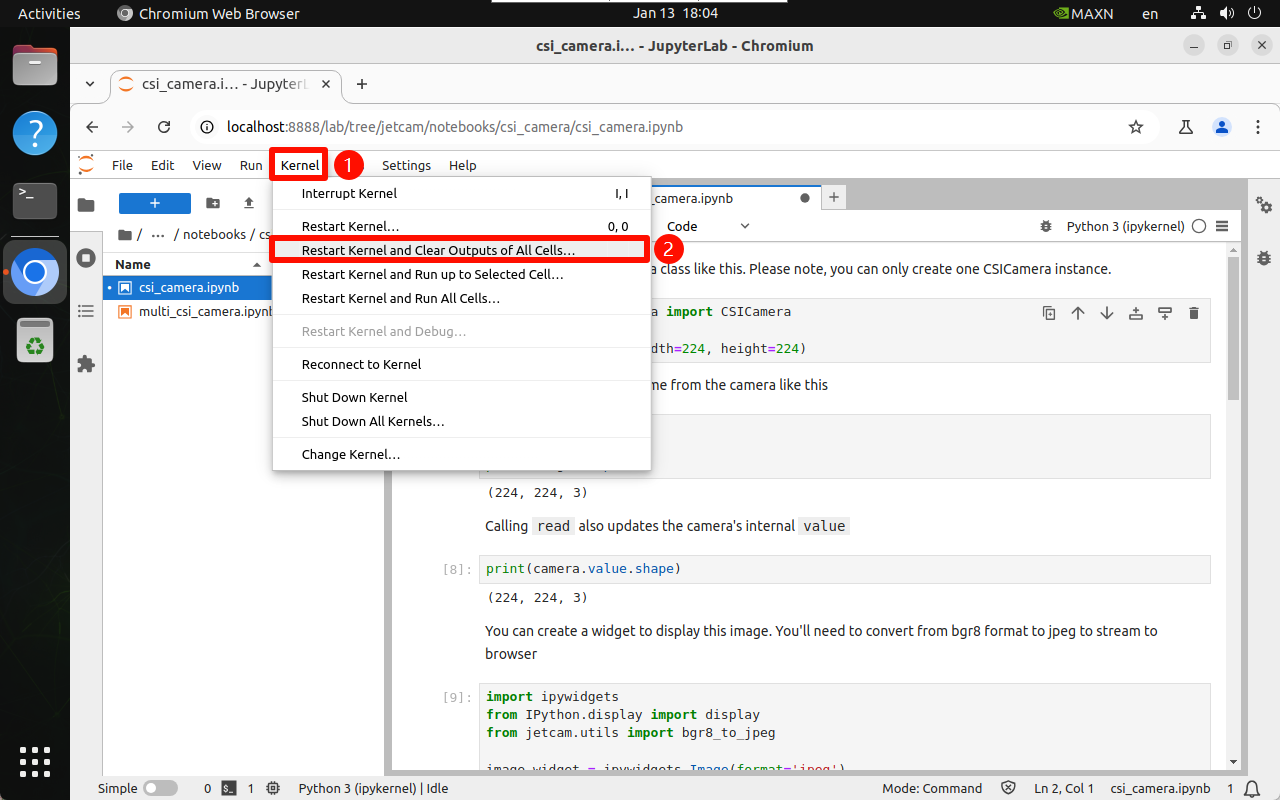Delete the selected cell with the trash icon
This screenshot has height=800, width=1280.
click(1193, 313)
